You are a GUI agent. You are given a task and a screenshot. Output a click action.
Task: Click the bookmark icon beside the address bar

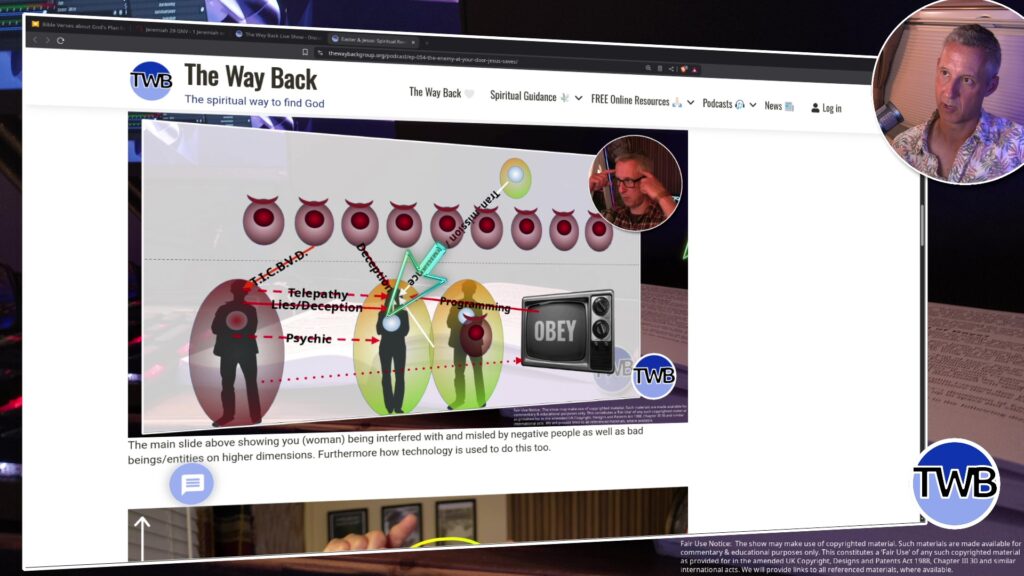click(x=305, y=52)
